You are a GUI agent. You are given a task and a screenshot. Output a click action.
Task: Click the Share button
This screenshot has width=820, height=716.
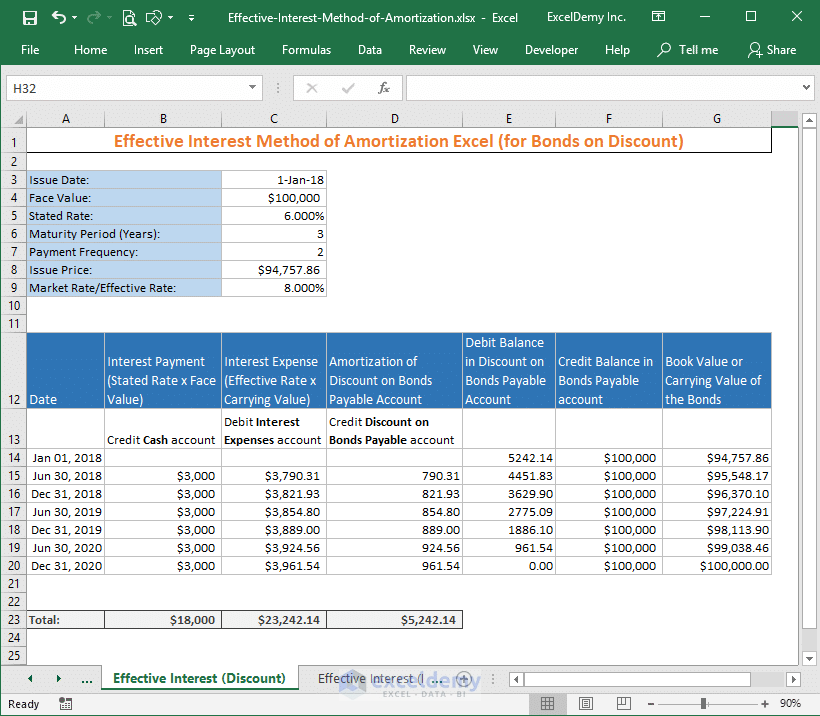771,50
